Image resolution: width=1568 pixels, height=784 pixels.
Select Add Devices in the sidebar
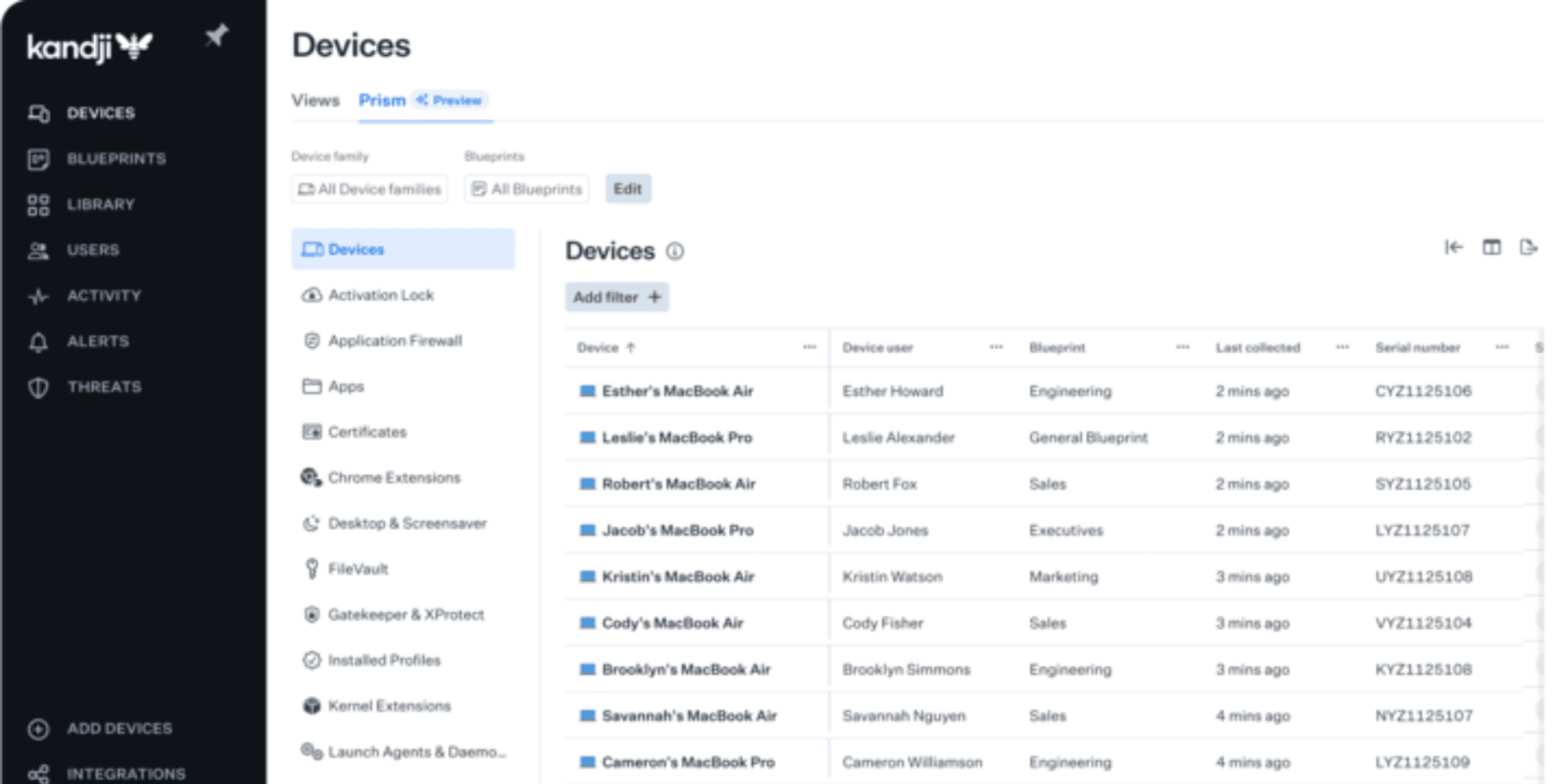coord(119,729)
